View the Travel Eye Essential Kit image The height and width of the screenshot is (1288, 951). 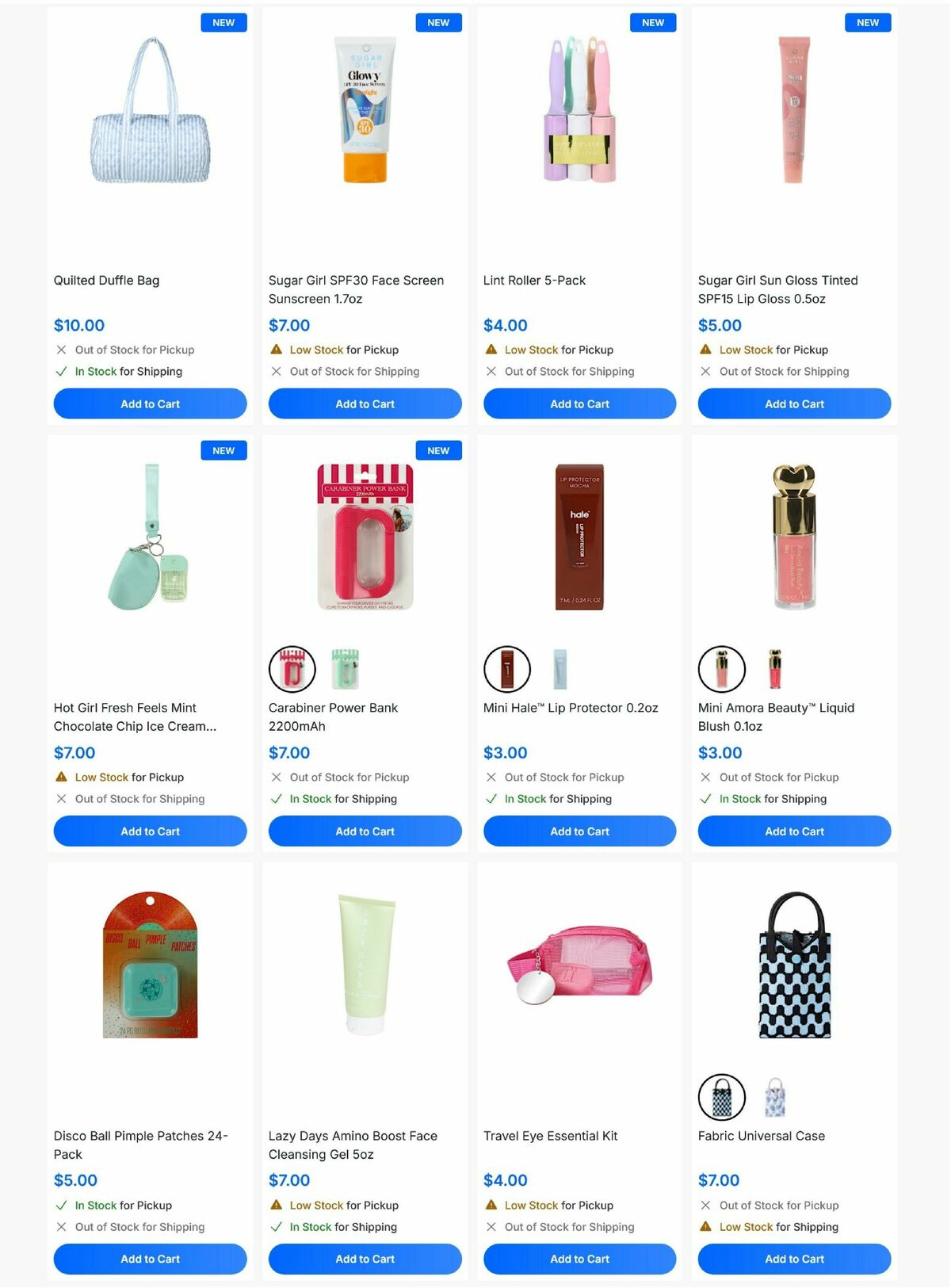(x=579, y=964)
